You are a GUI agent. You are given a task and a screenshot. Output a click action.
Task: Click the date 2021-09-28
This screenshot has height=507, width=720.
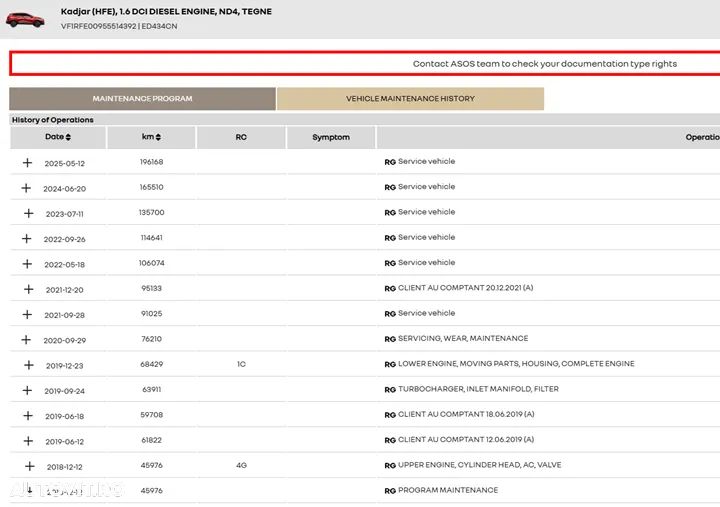[65, 315]
